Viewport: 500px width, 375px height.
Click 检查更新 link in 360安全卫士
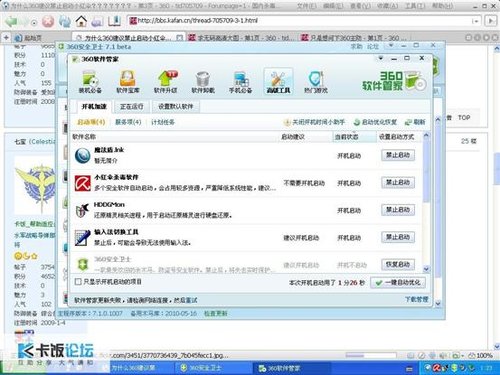216,313
